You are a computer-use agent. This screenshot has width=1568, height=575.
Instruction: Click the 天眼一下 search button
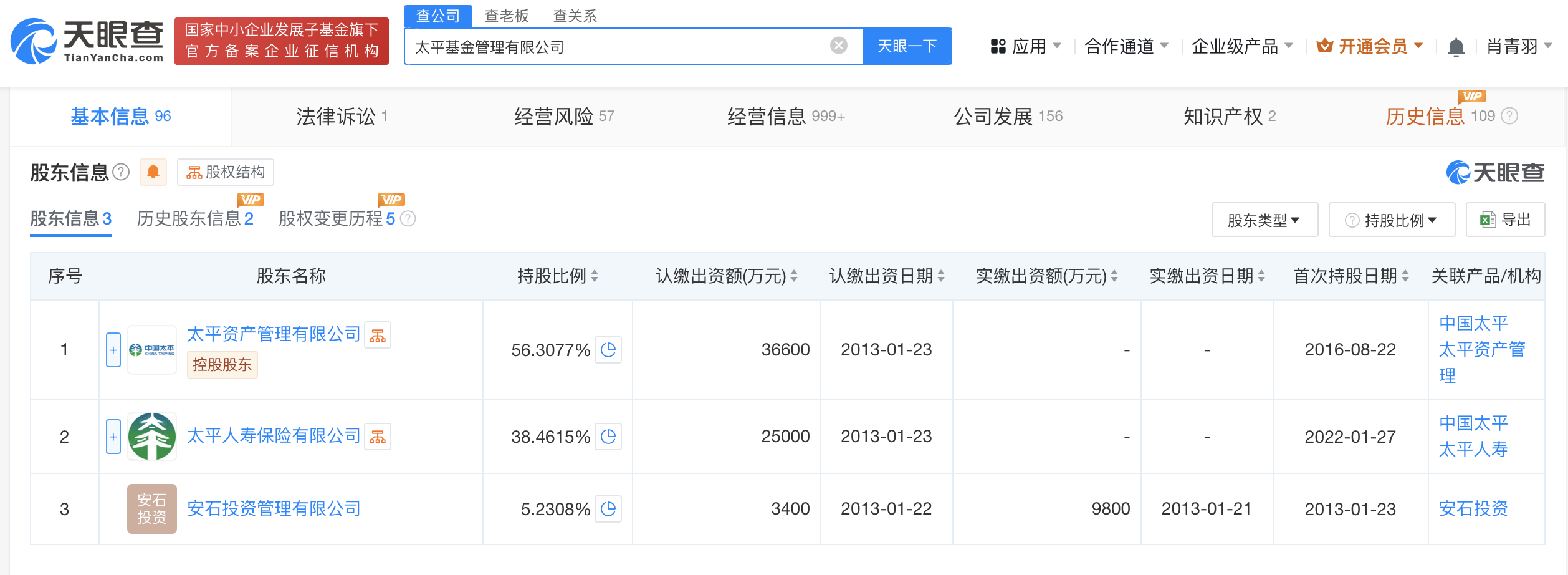point(907,46)
